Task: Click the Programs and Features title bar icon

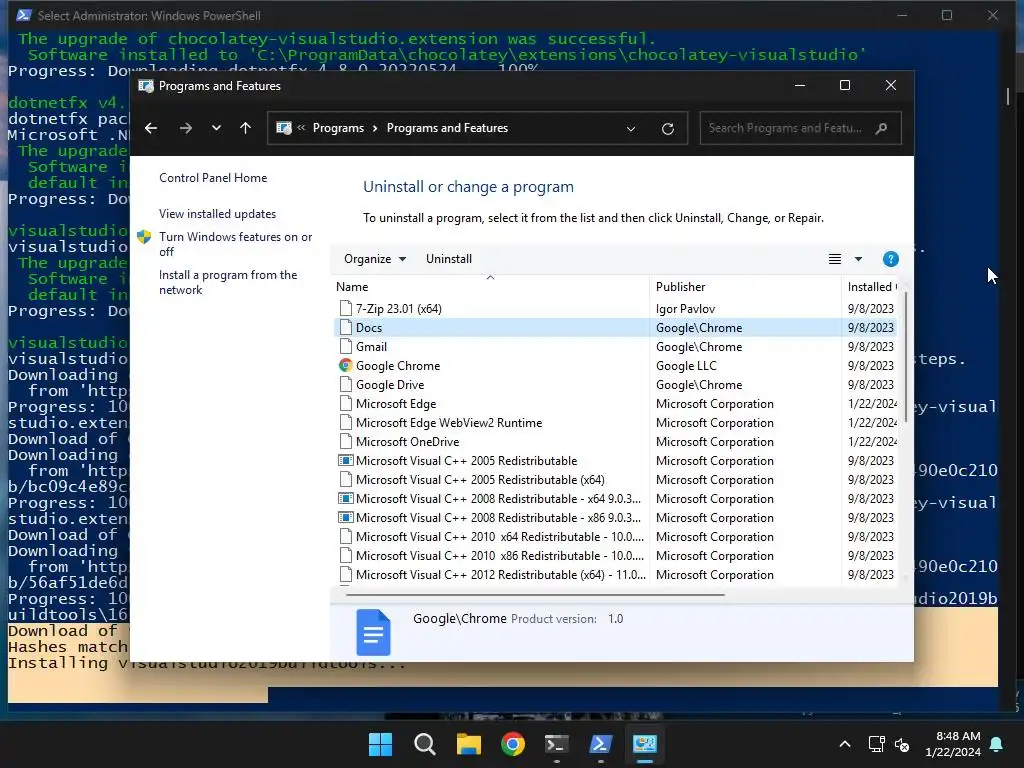Action: tap(146, 86)
